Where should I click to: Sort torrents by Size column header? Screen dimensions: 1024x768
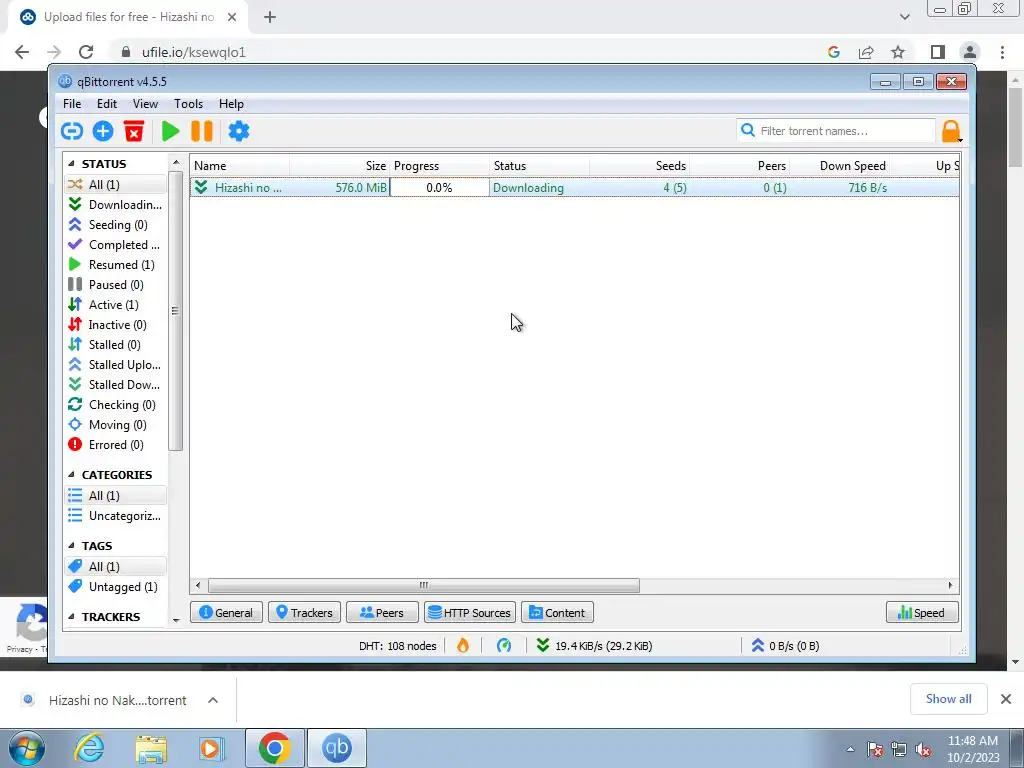340,166
